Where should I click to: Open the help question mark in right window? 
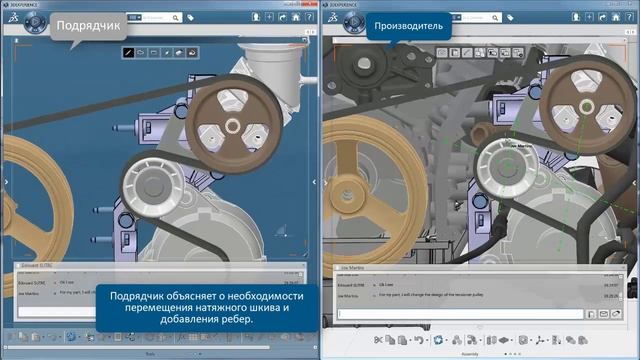629,17
